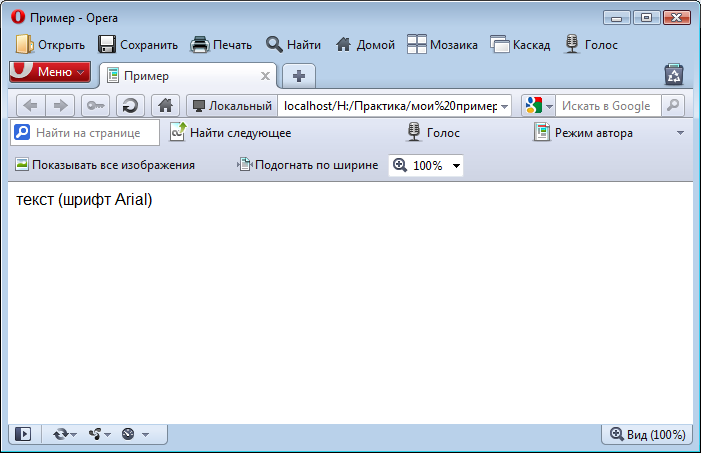Click the password manager key icon
The height and width of the screenshot is (453, 701).
pyautogui.click(x=95, y=106)
